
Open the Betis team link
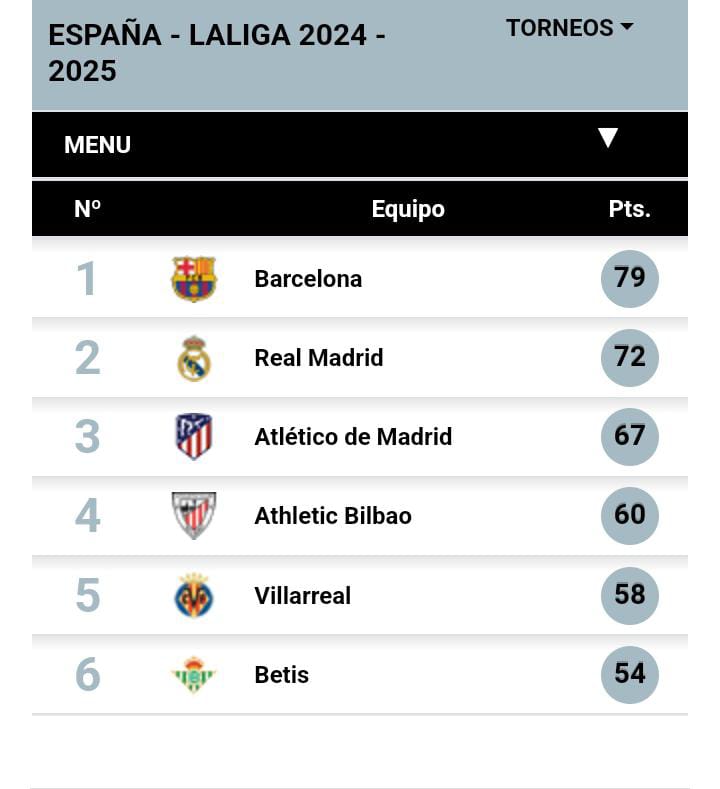tap(282, 674)
